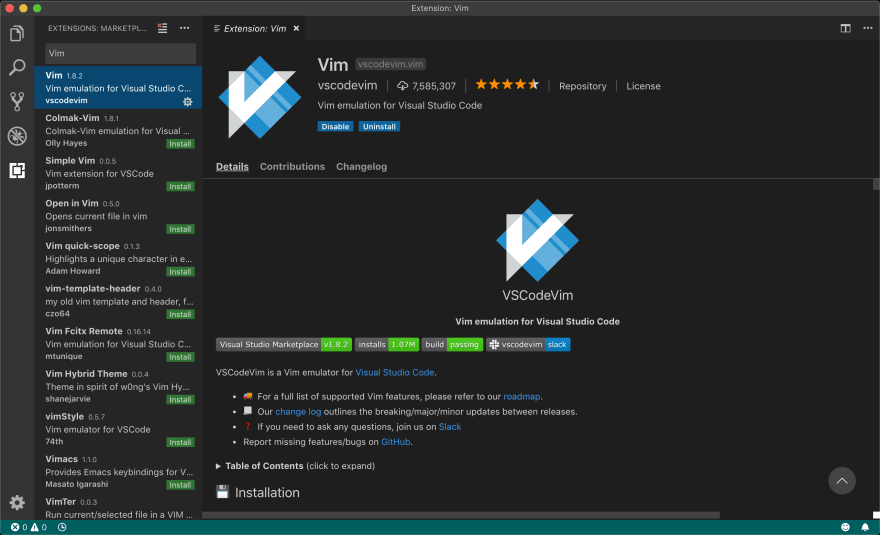Image resolution: width=880 pixels, height=535 pixels.
Task: Click the build passing badge
Action: click(x=452, y=345)
